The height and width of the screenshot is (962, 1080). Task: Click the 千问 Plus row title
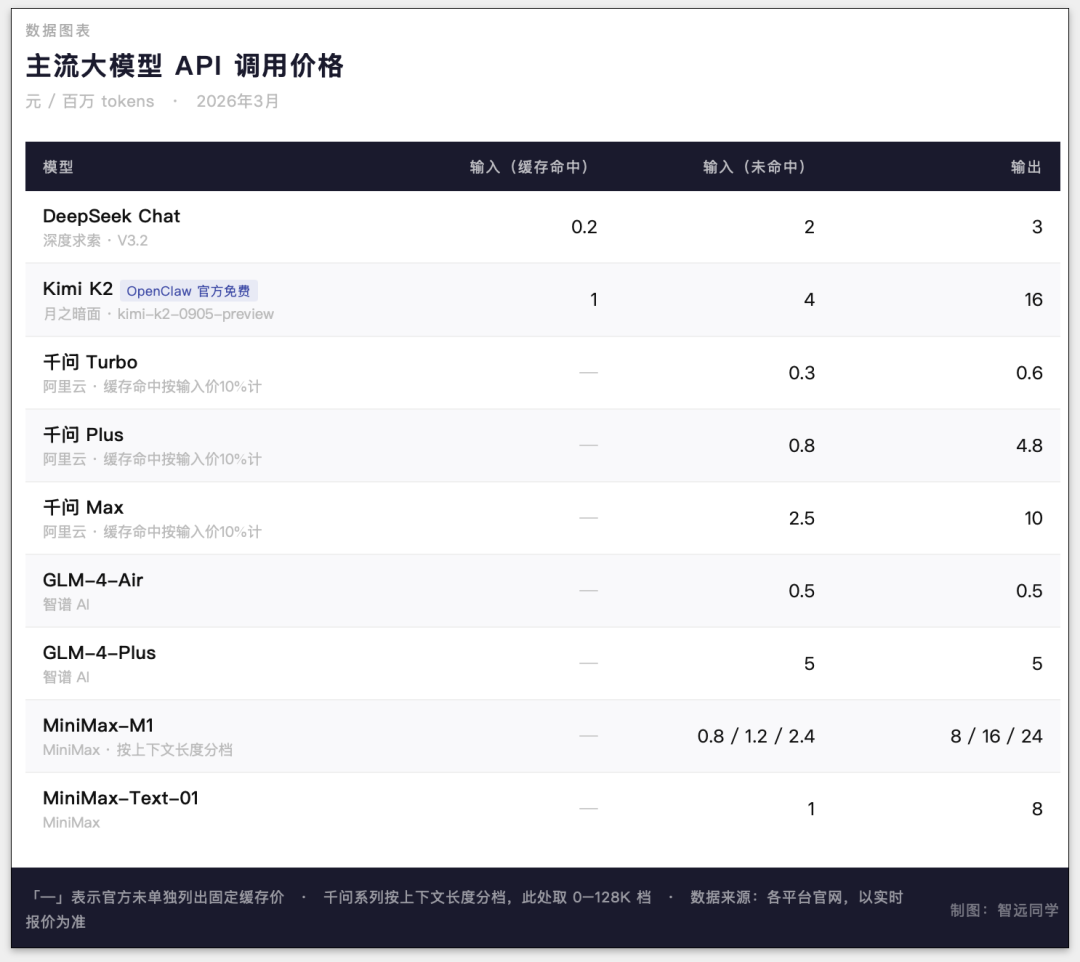tap(83, 435)
